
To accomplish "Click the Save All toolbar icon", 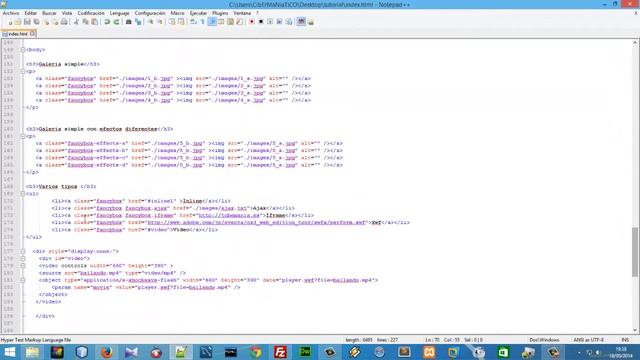I will coord(36,22).
